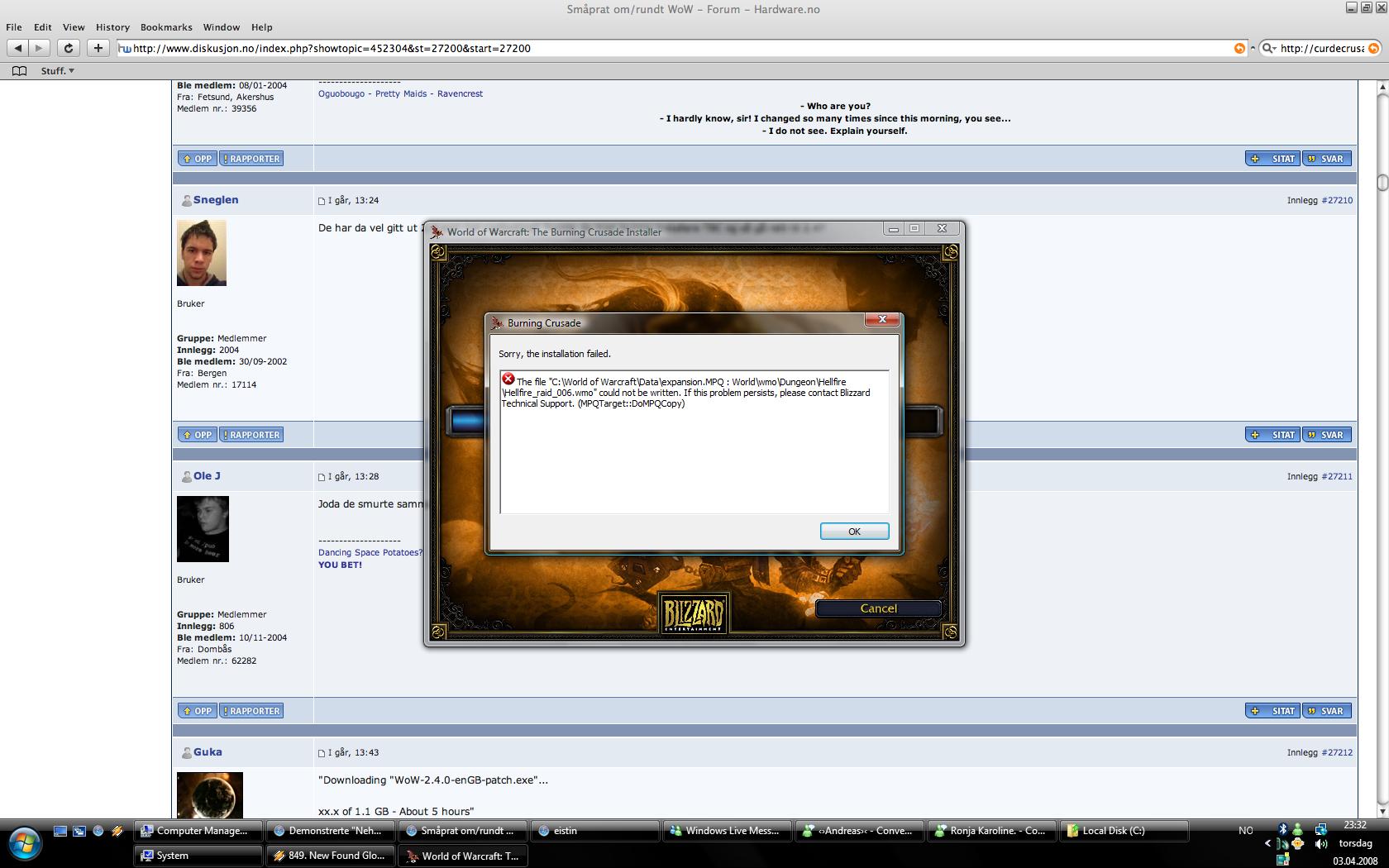Open the 'Dancing Space Potatoes?' signature link

coord(370,553)
